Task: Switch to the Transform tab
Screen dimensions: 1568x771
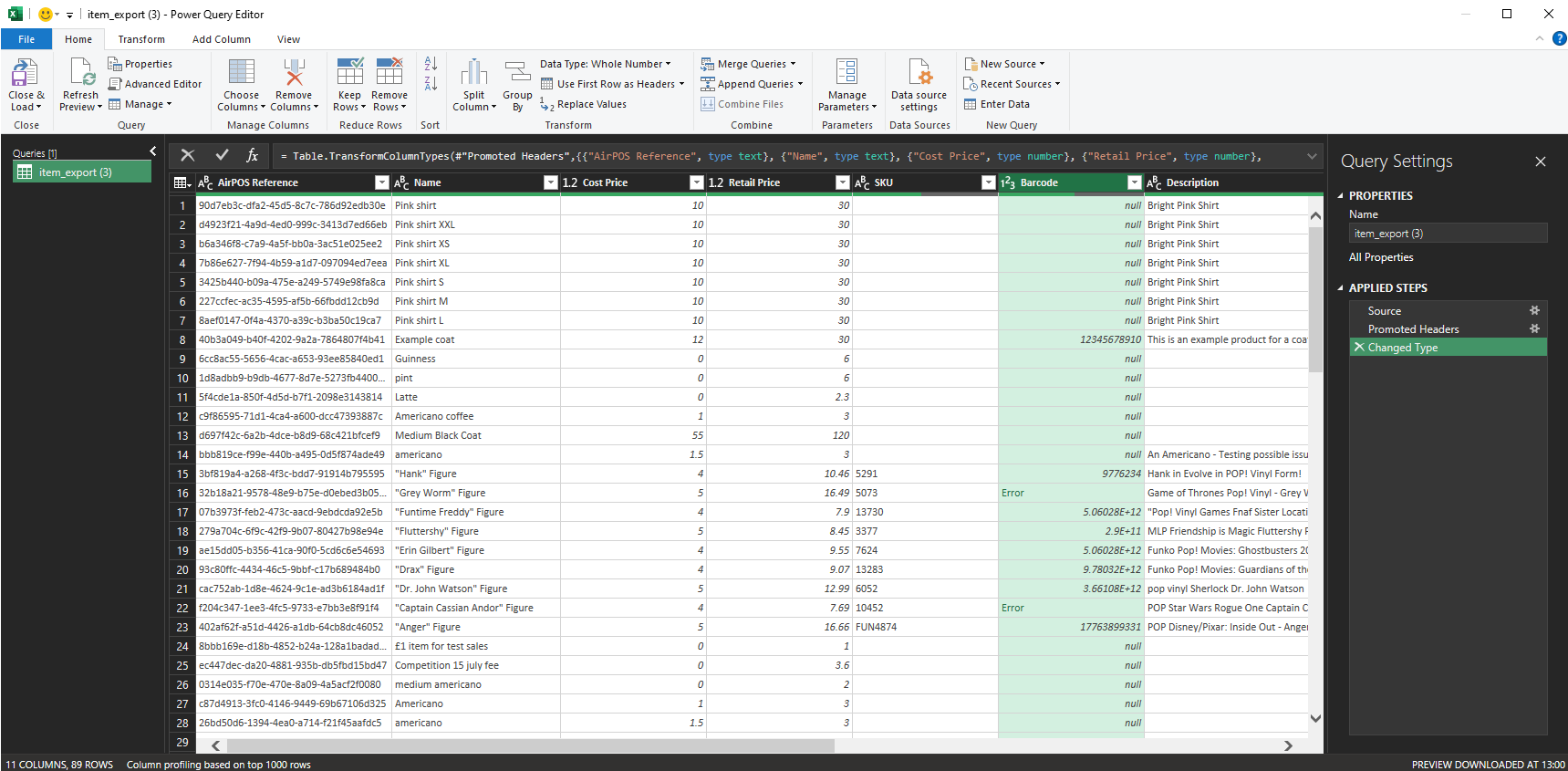Action: 141,39
